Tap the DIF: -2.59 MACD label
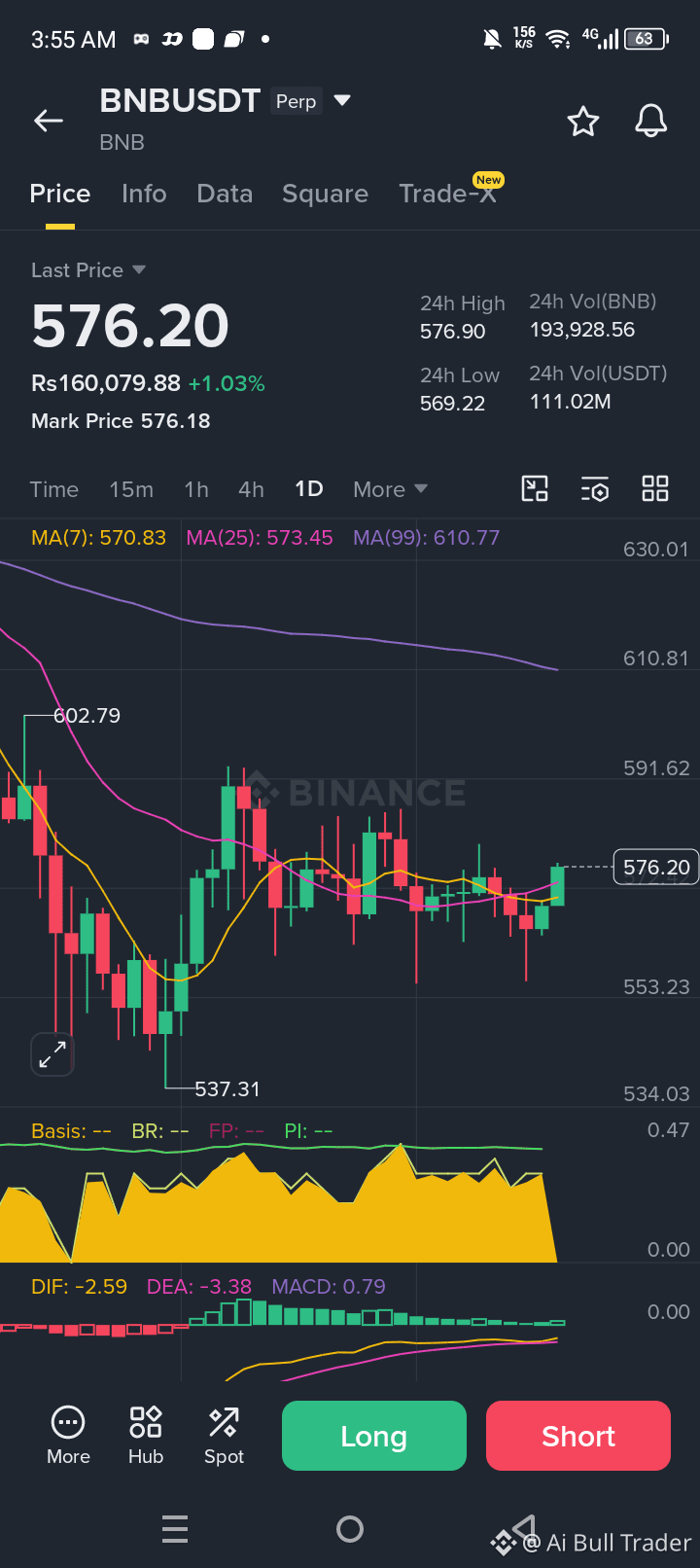The width and height of the screenshot is (700, 1568). pyautogui.click(x=79, y=1286)
